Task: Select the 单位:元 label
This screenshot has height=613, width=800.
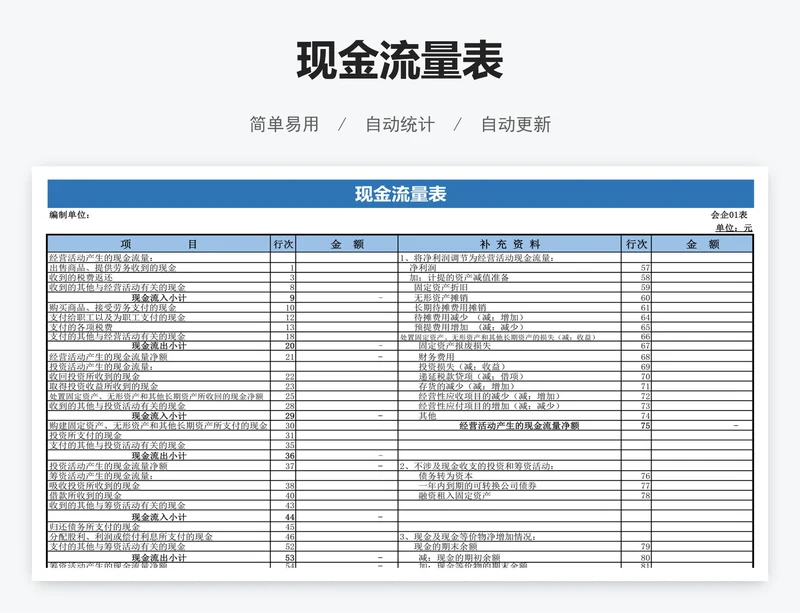Action: [x=734, y=228]
